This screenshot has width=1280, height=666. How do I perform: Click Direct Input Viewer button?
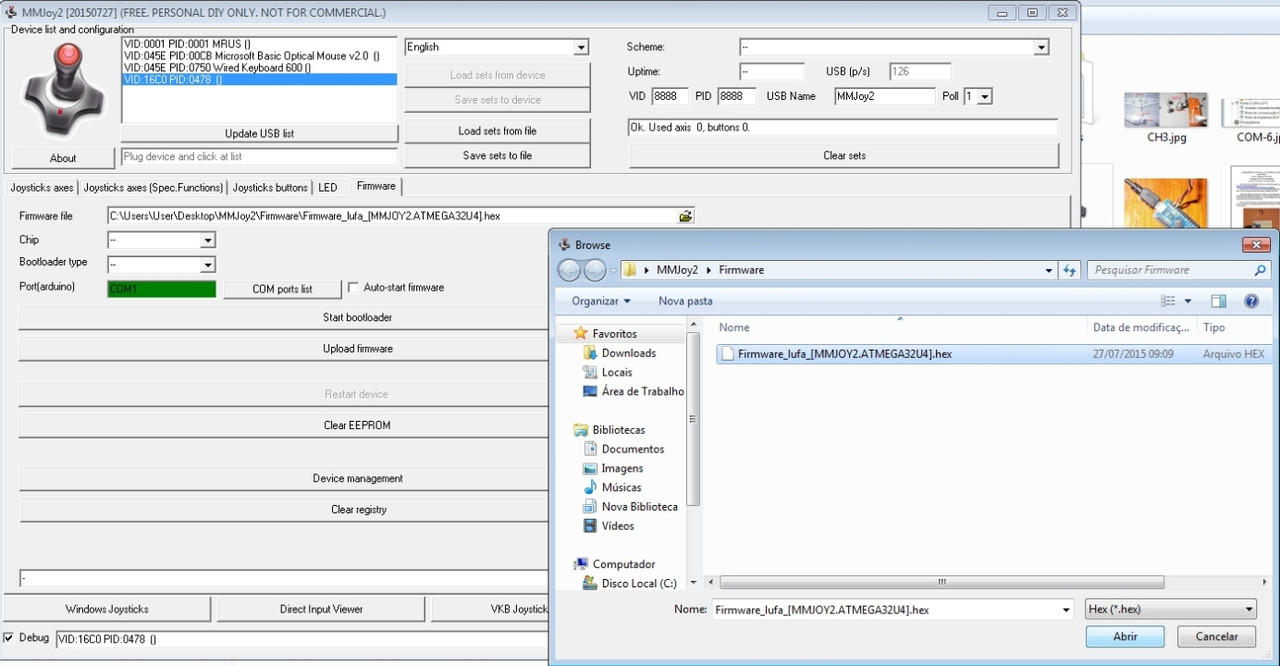click(321, 609)
